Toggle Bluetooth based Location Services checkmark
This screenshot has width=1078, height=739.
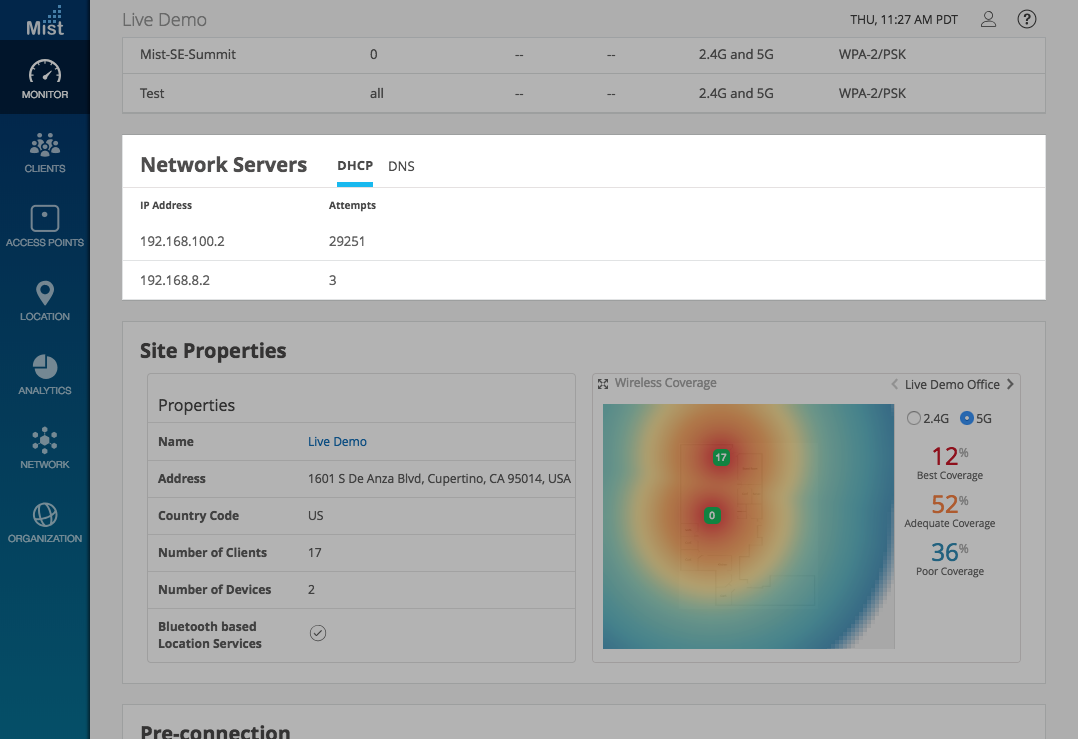click(x=318, y=633)
